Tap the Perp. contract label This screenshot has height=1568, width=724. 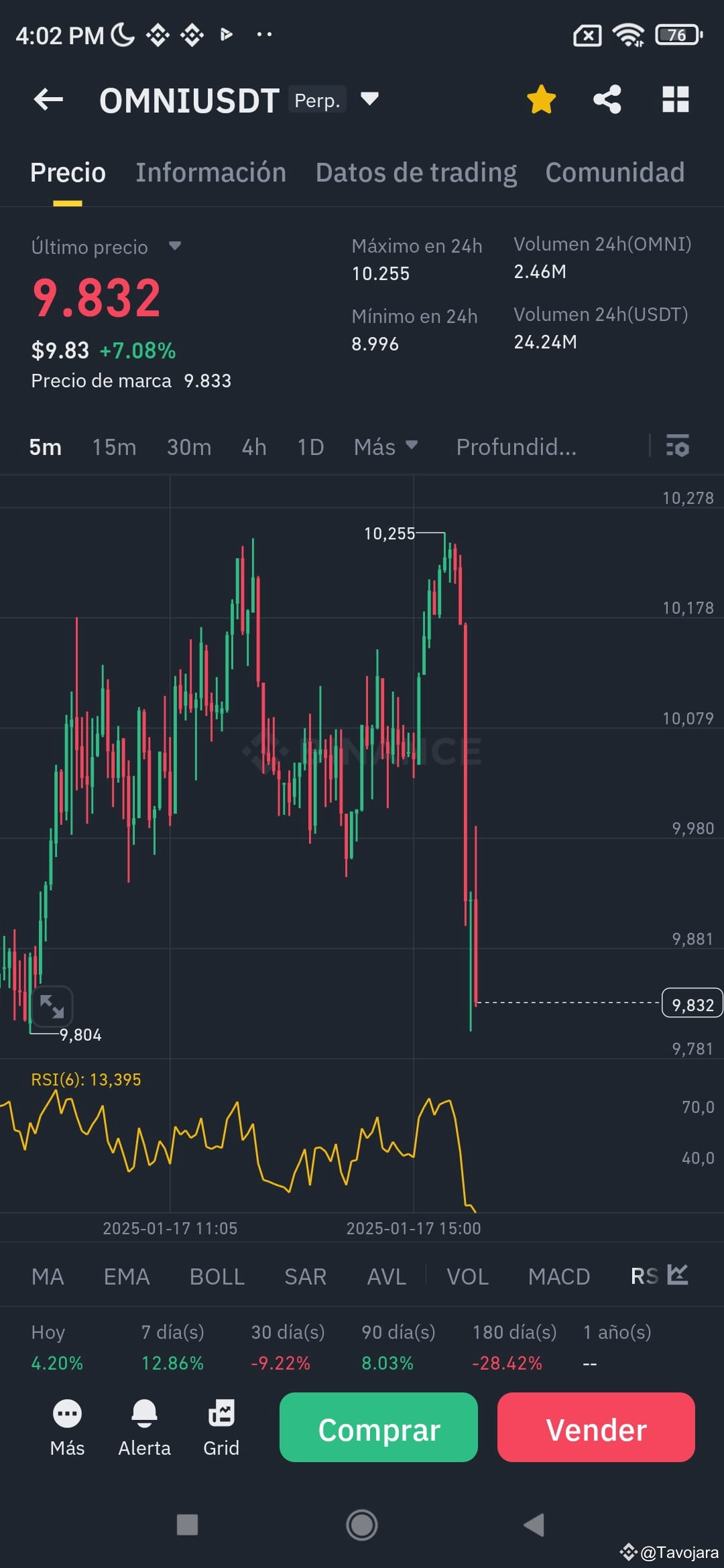coord(317,100)
